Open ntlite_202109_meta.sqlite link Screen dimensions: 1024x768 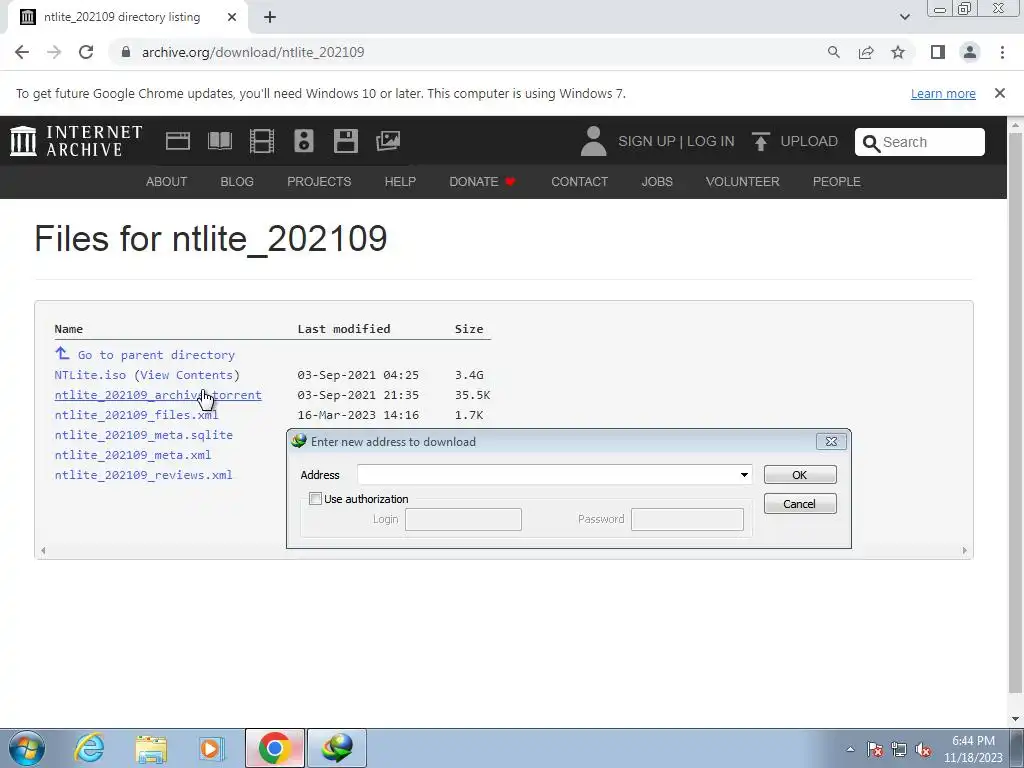point(144,435)
